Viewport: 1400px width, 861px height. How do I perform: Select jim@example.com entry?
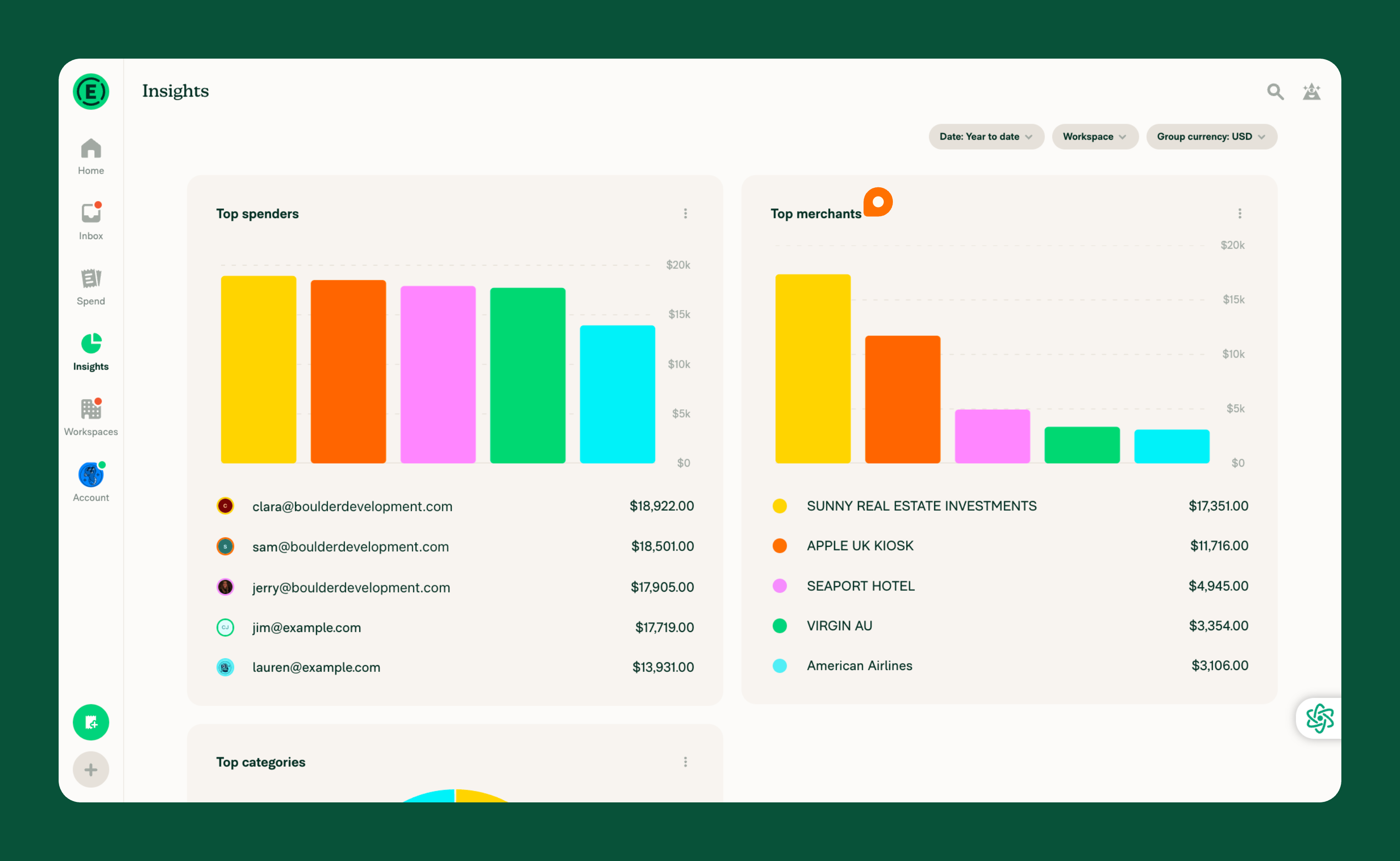point(455,627)
